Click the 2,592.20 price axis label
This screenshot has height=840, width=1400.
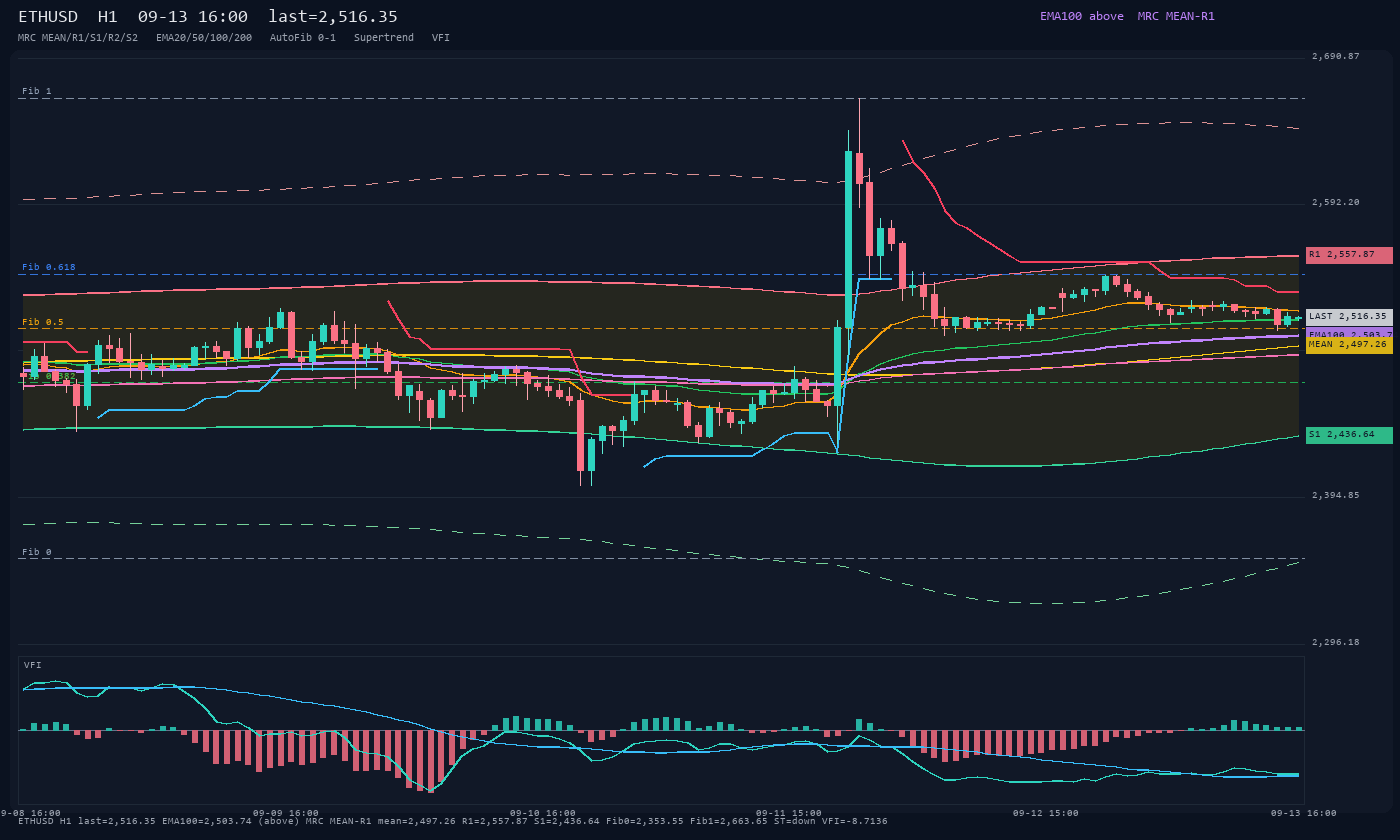click(x=1336, y=202)
